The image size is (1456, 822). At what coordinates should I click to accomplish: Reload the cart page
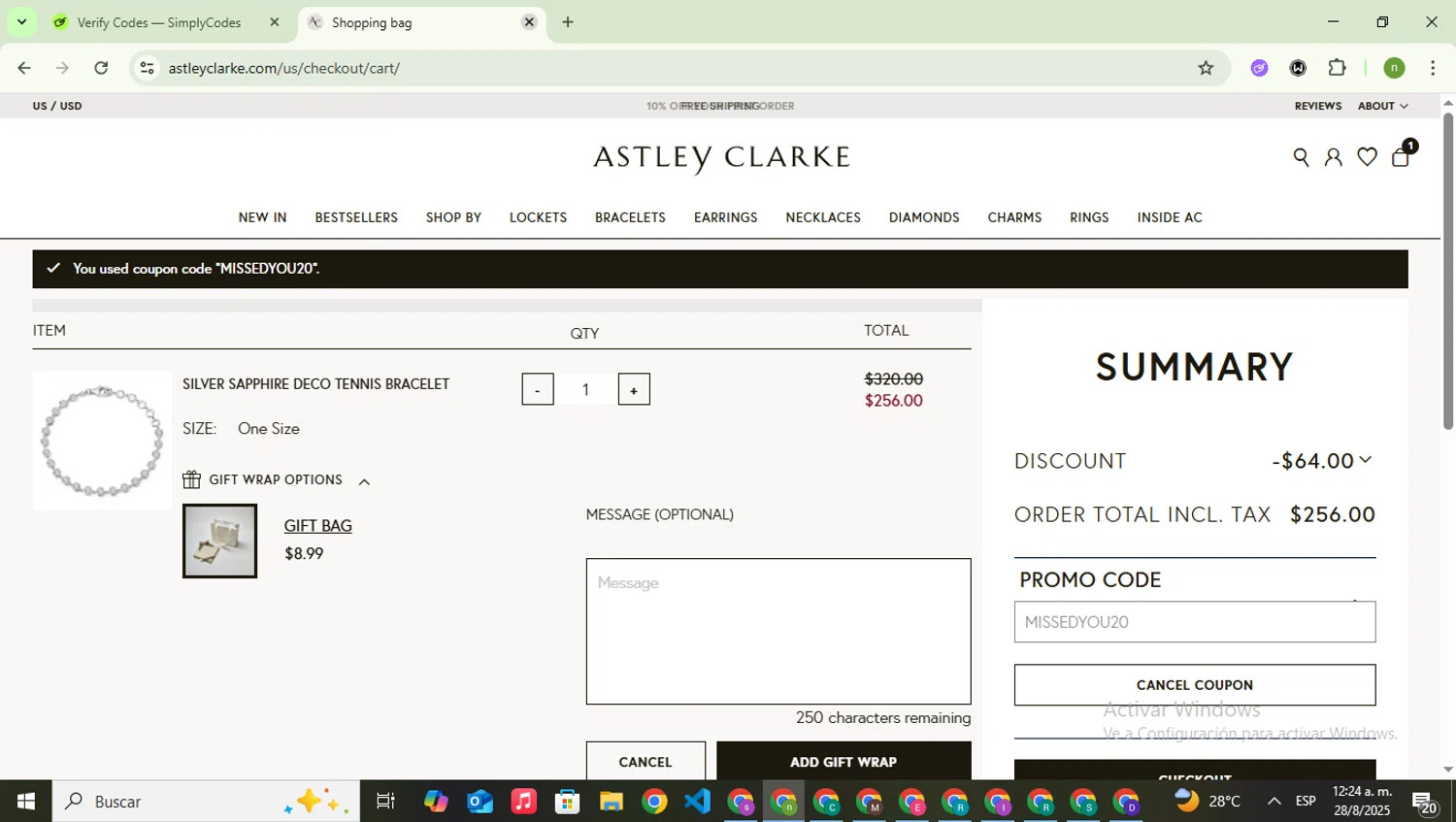[101, 68]
